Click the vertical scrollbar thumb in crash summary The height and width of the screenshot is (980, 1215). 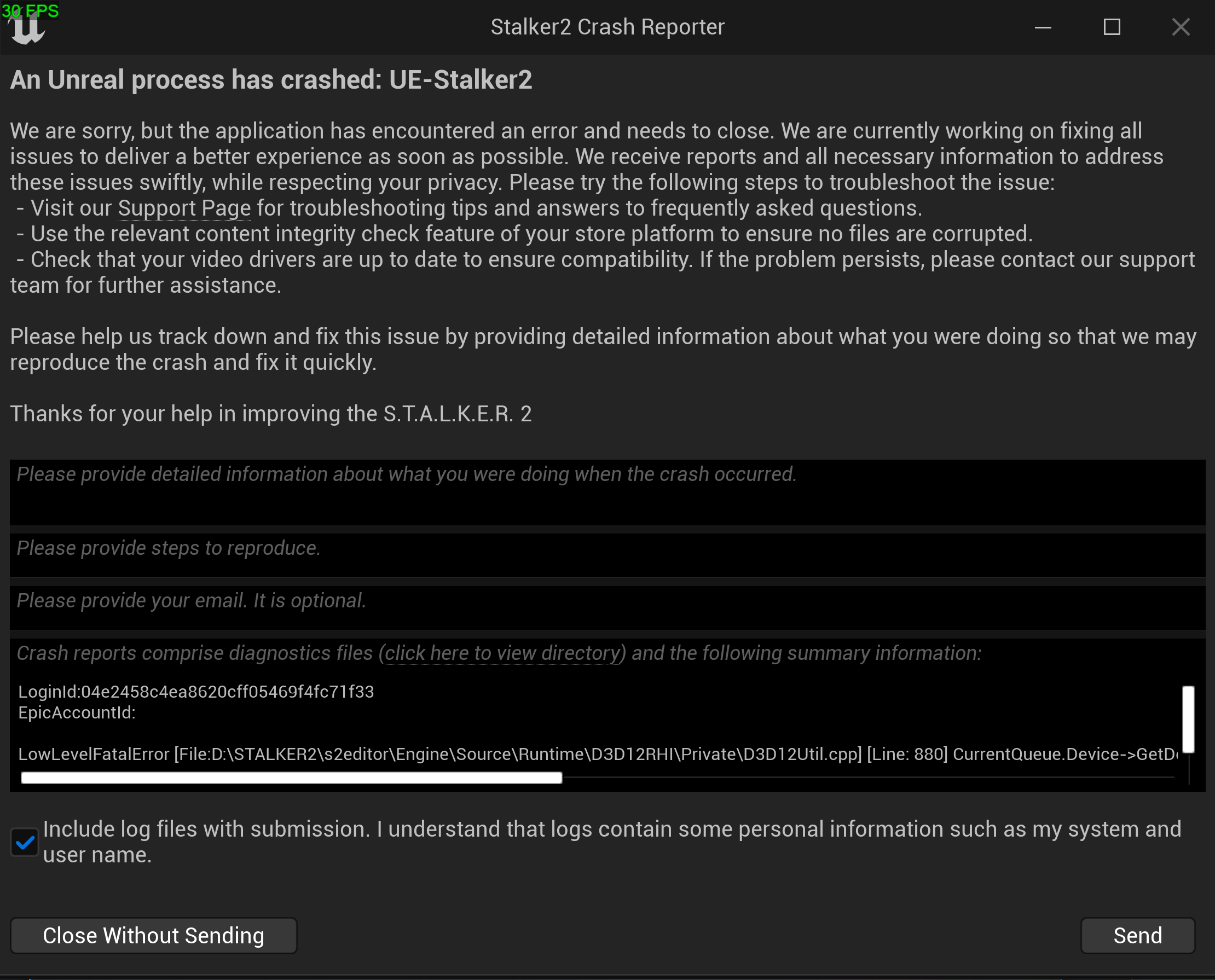1189,718
